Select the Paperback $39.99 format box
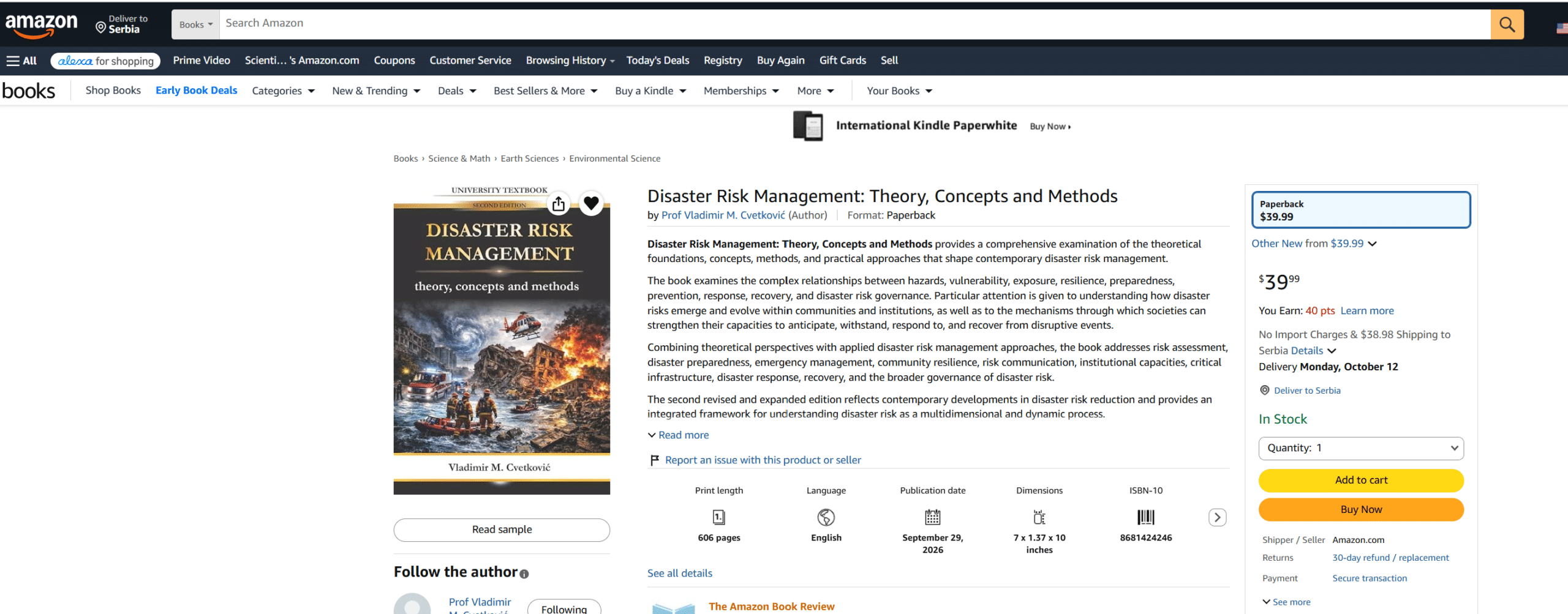The width and height of the screenshot is (1568, 614). [1360, 210]
